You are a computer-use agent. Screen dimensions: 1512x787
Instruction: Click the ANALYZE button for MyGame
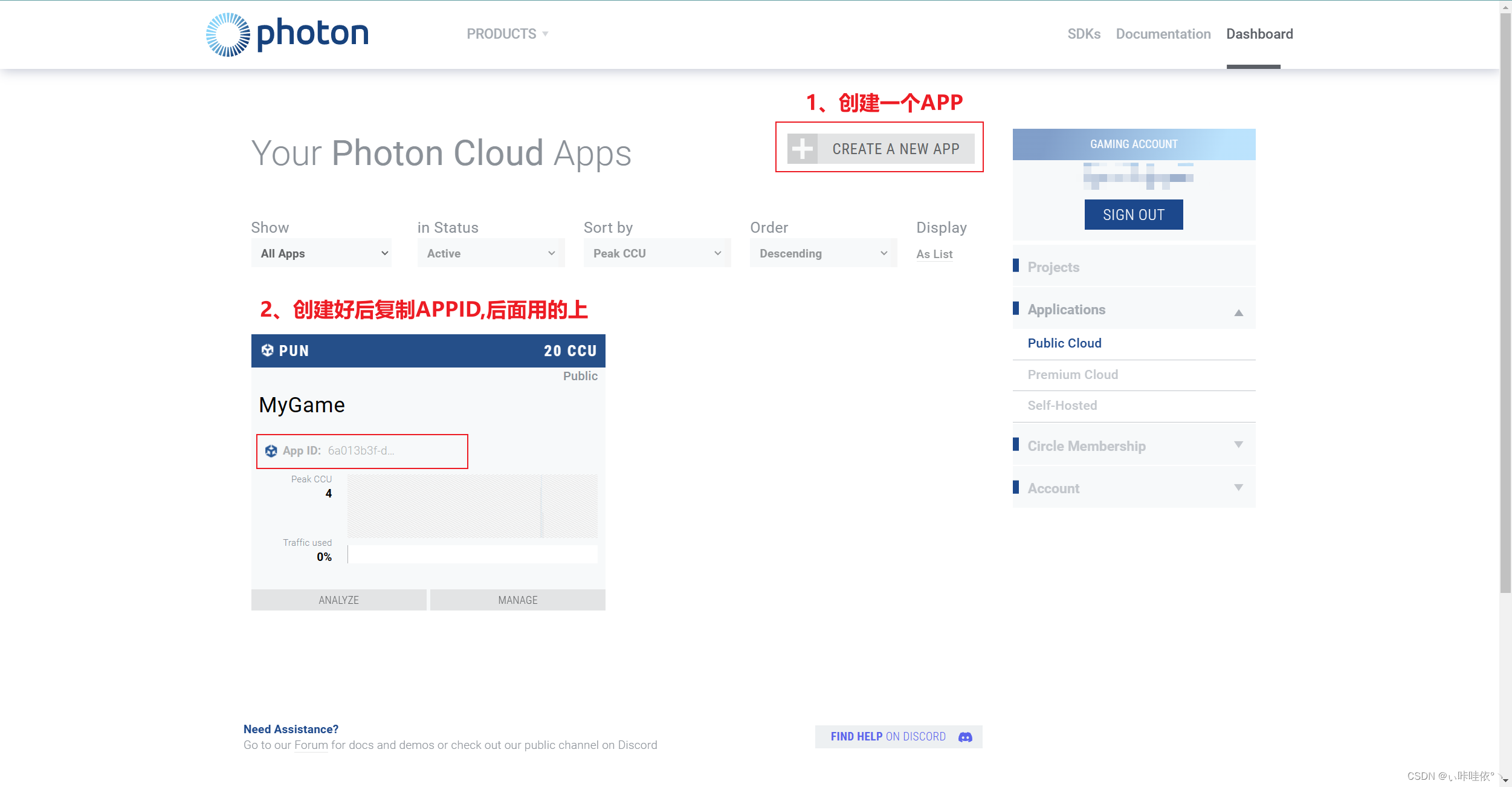pos(338,599)
